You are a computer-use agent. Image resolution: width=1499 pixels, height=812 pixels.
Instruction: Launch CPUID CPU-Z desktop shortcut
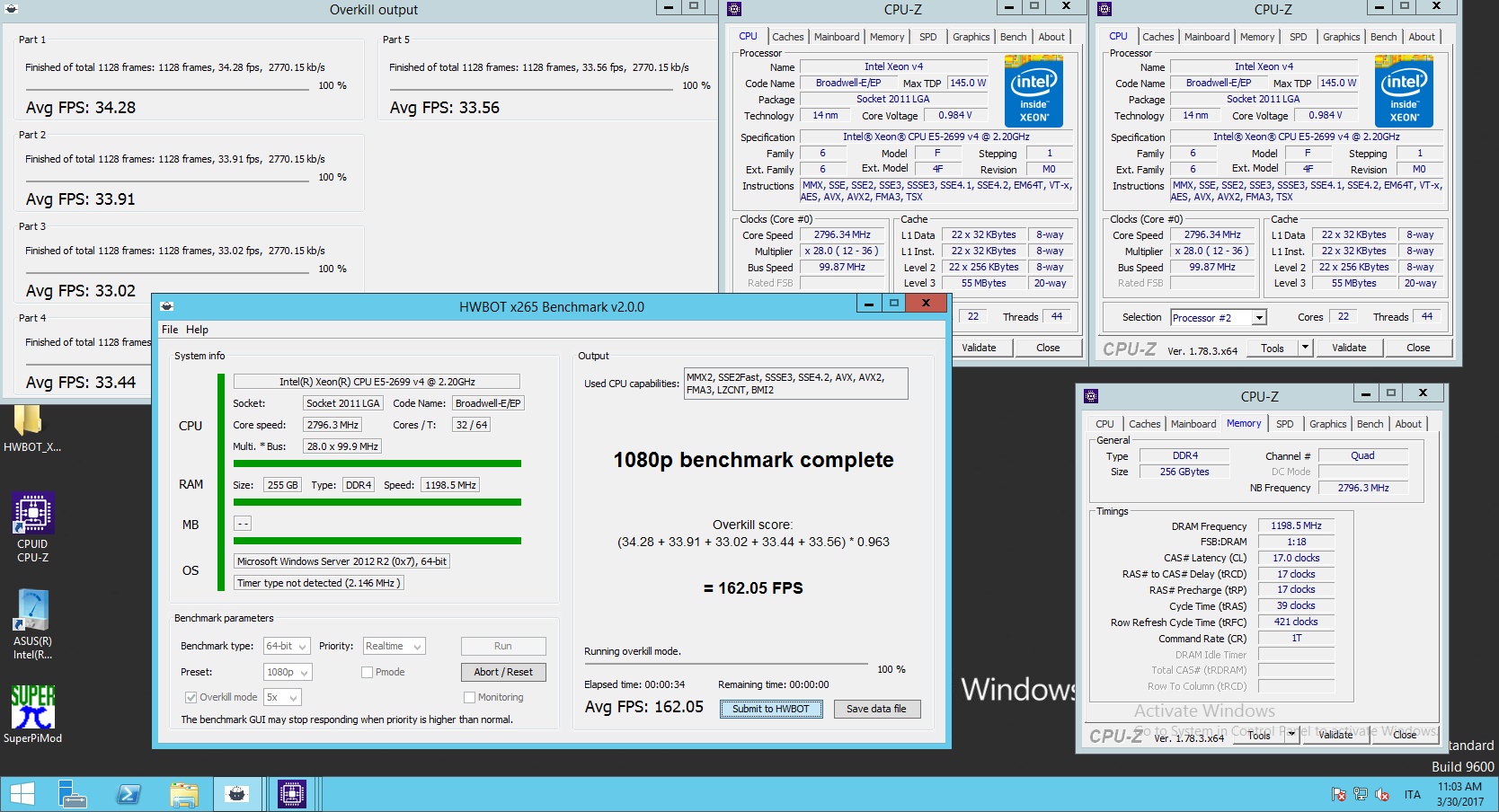[x=32, y=527]
